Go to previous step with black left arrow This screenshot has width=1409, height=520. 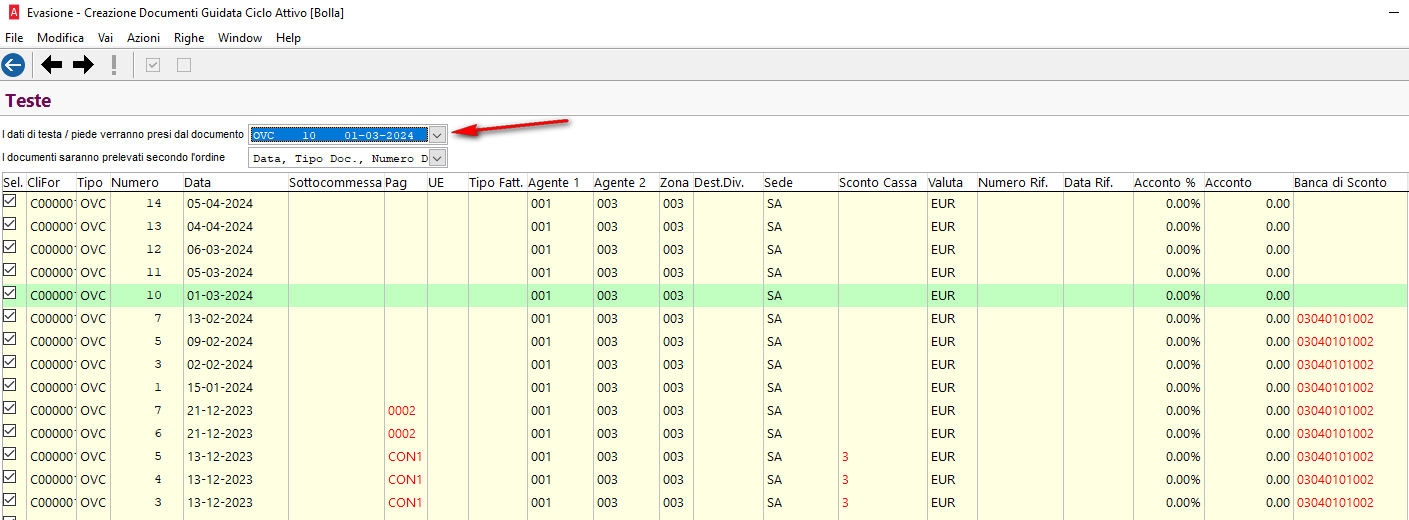(51, 65)
